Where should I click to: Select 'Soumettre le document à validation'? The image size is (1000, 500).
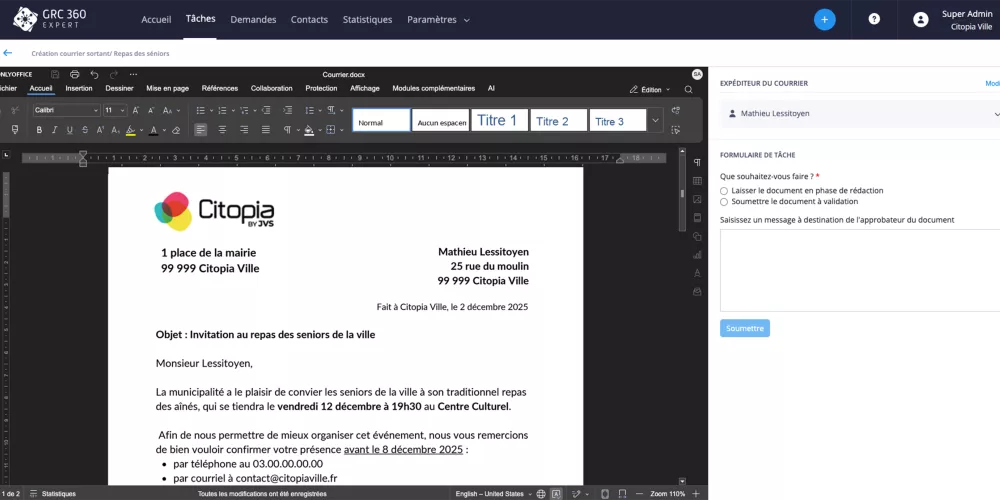[x=724, y=201]
